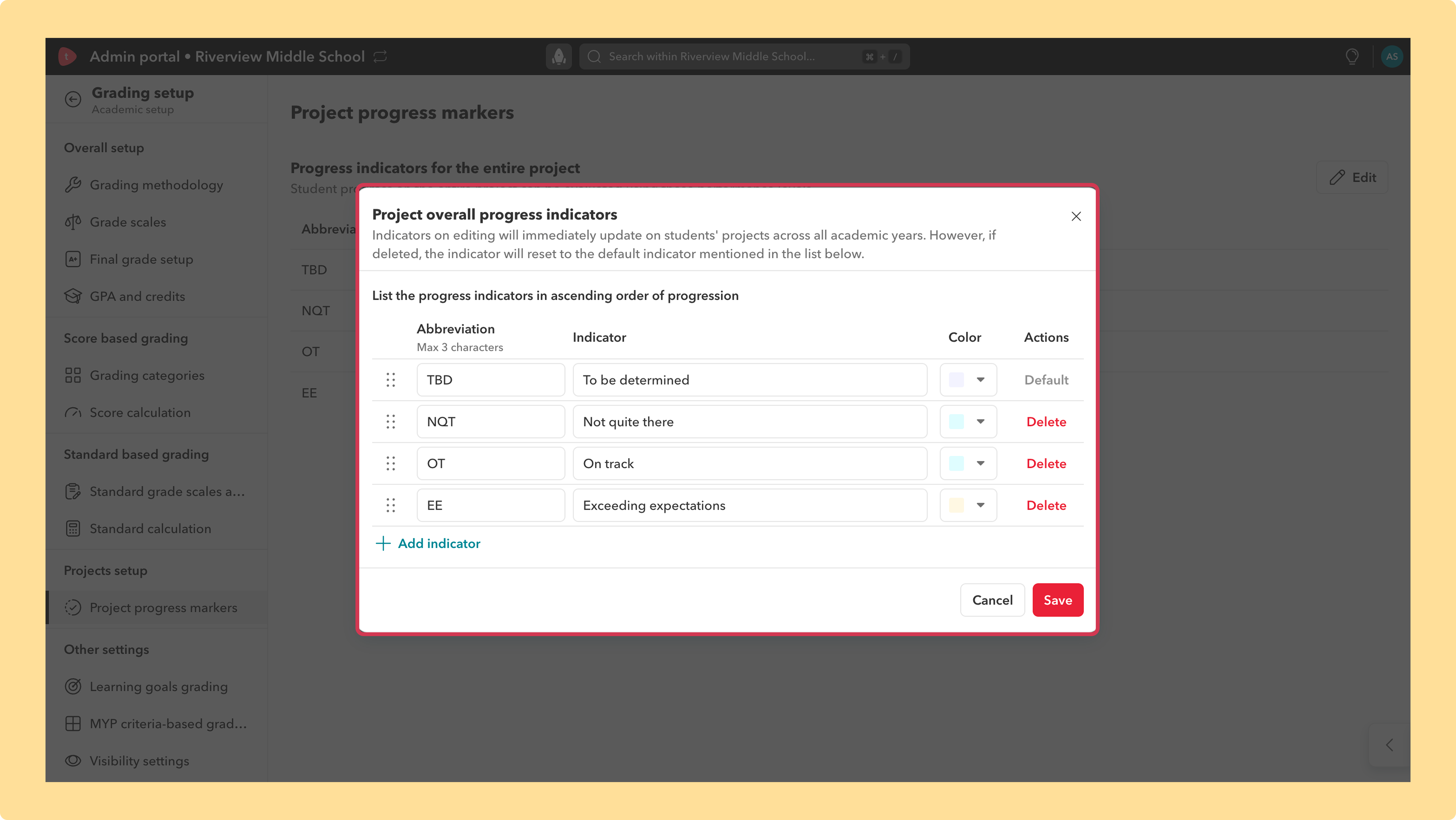Click the Standard calculation calculator icon
The width and height of the screenshot is (1456, 820).
coord(73,528)
